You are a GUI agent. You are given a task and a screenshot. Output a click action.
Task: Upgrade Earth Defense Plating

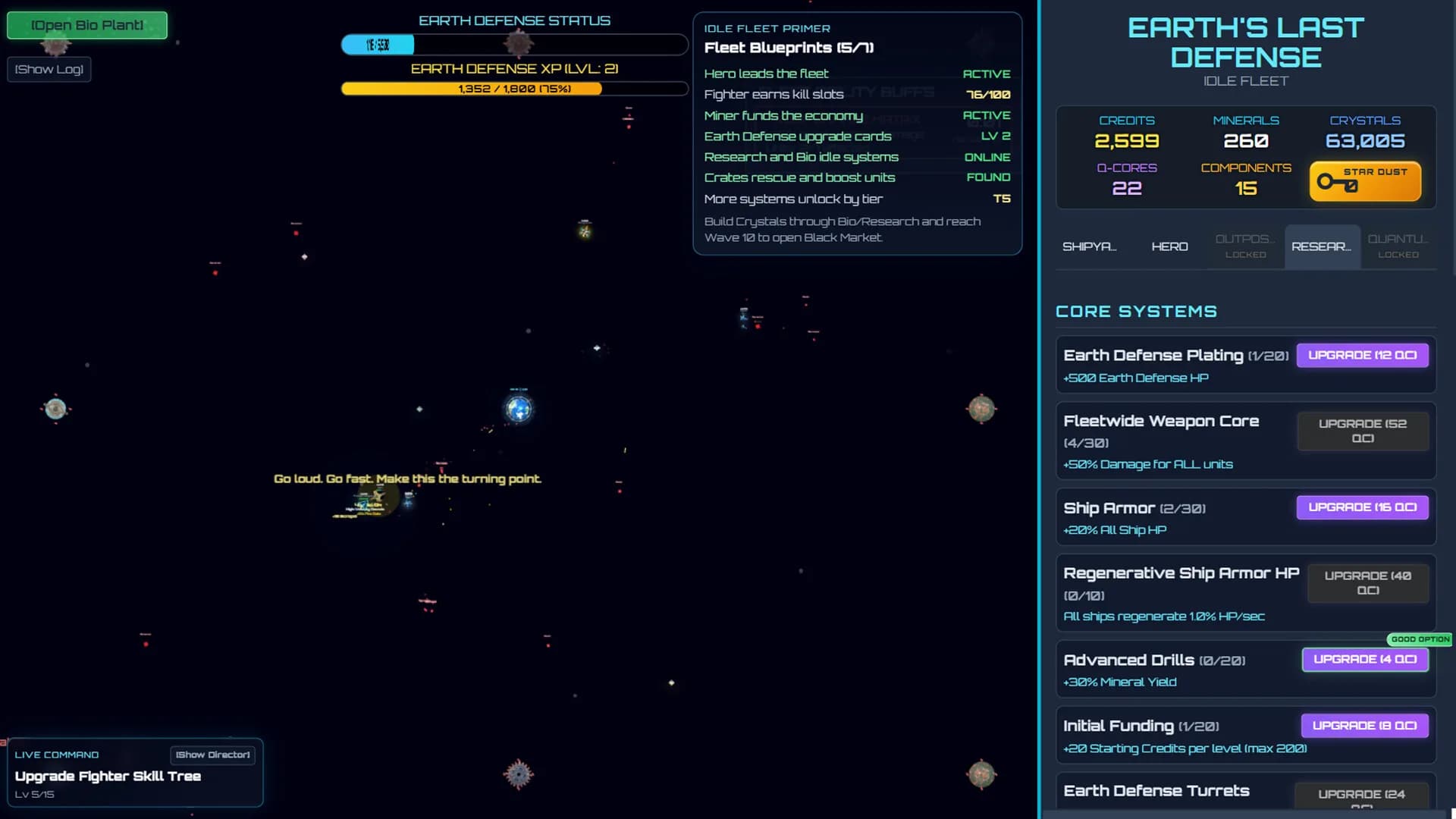point(1362,355)
